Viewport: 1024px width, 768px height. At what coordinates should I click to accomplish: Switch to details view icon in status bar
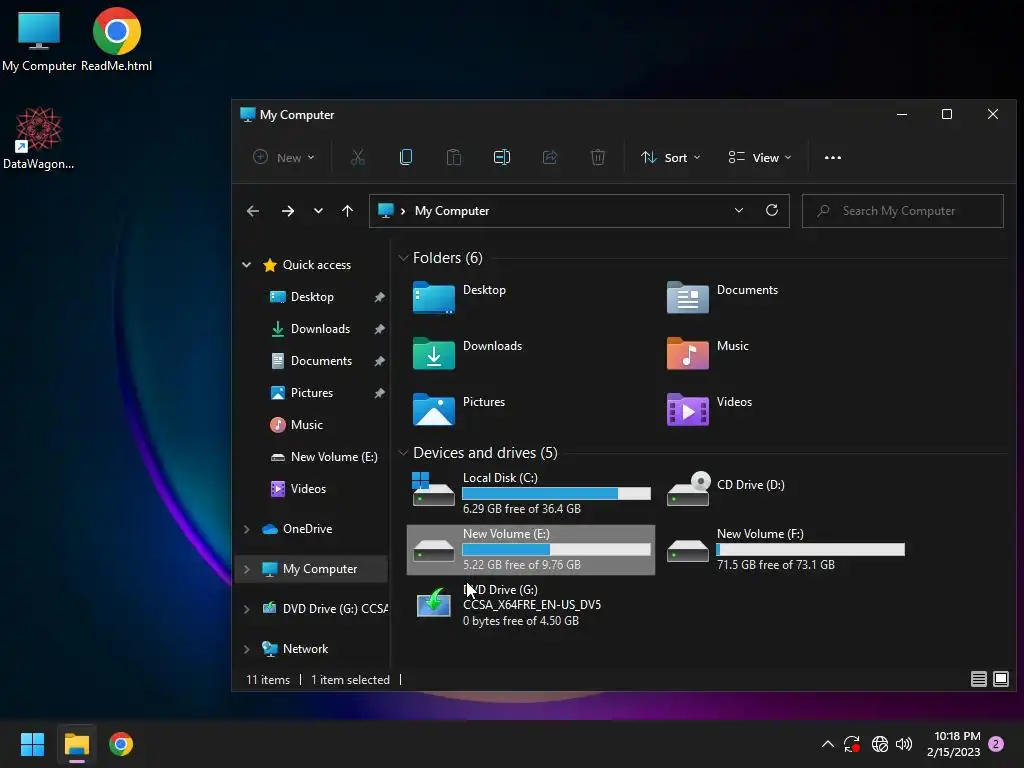978,679
